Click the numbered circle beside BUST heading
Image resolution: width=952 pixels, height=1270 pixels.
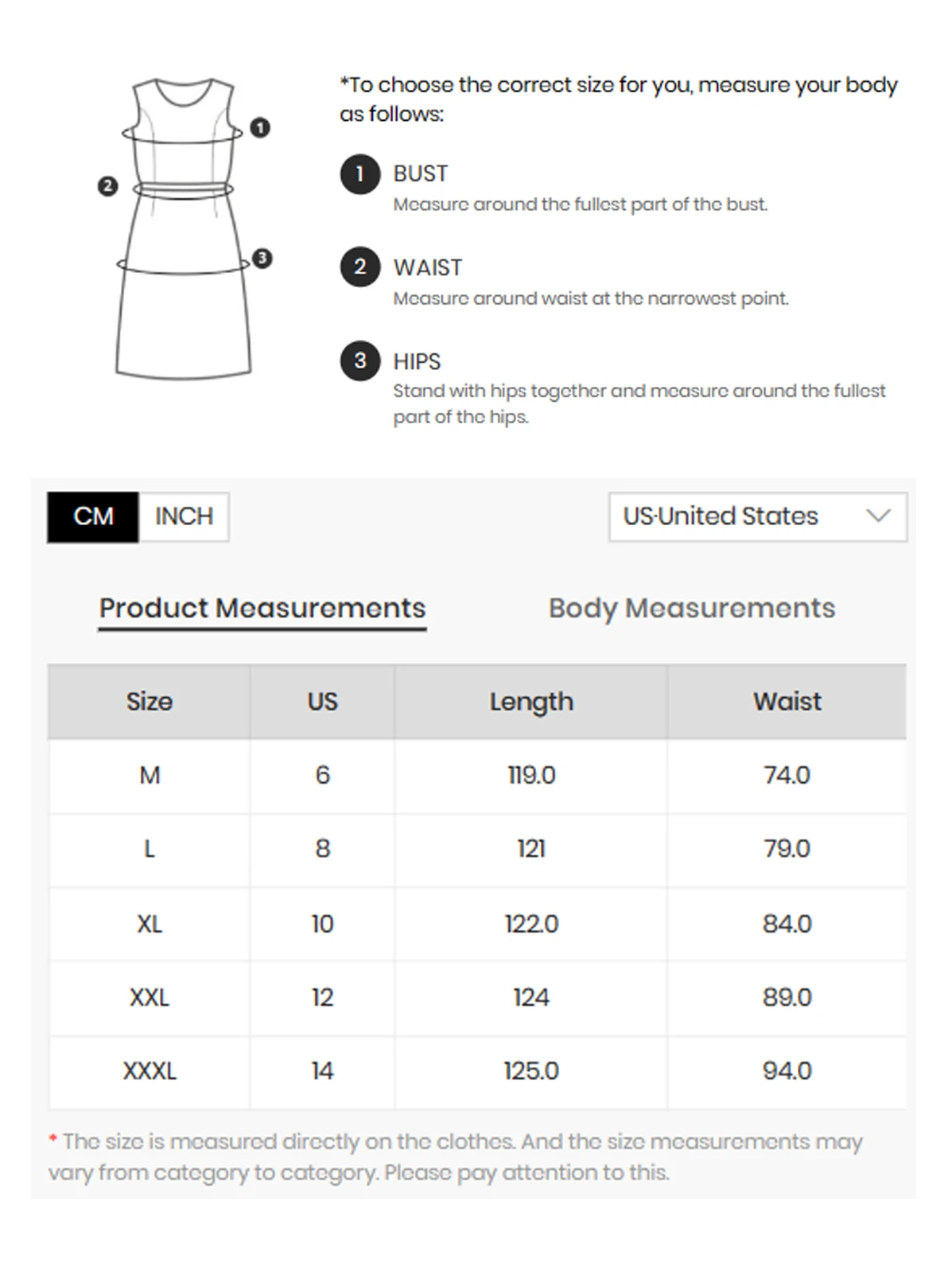point(359,173)
